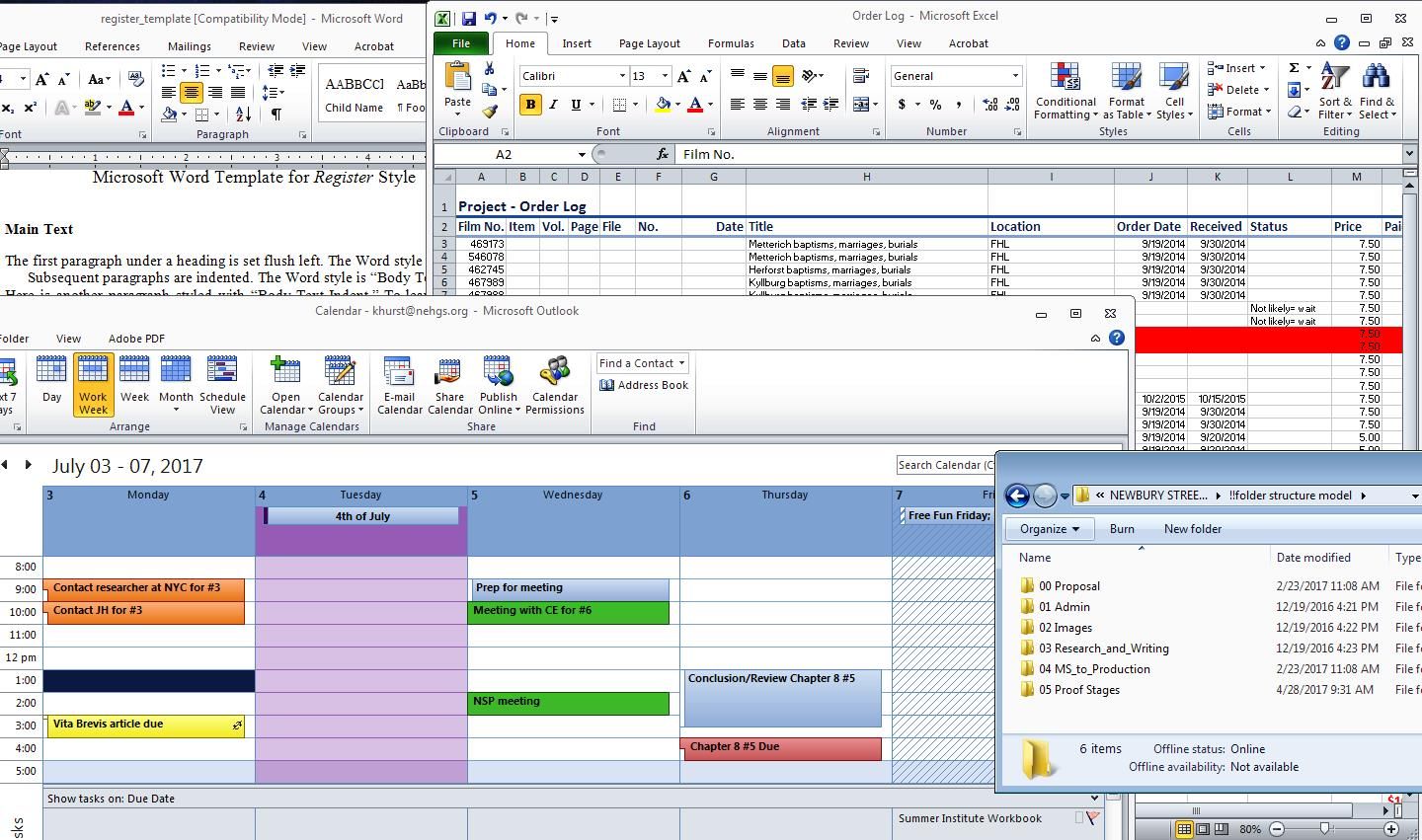Viewport: 1422px width, 840px height.
Task: Click back arrow in Explorer window
Action: tap(1017, 496)
